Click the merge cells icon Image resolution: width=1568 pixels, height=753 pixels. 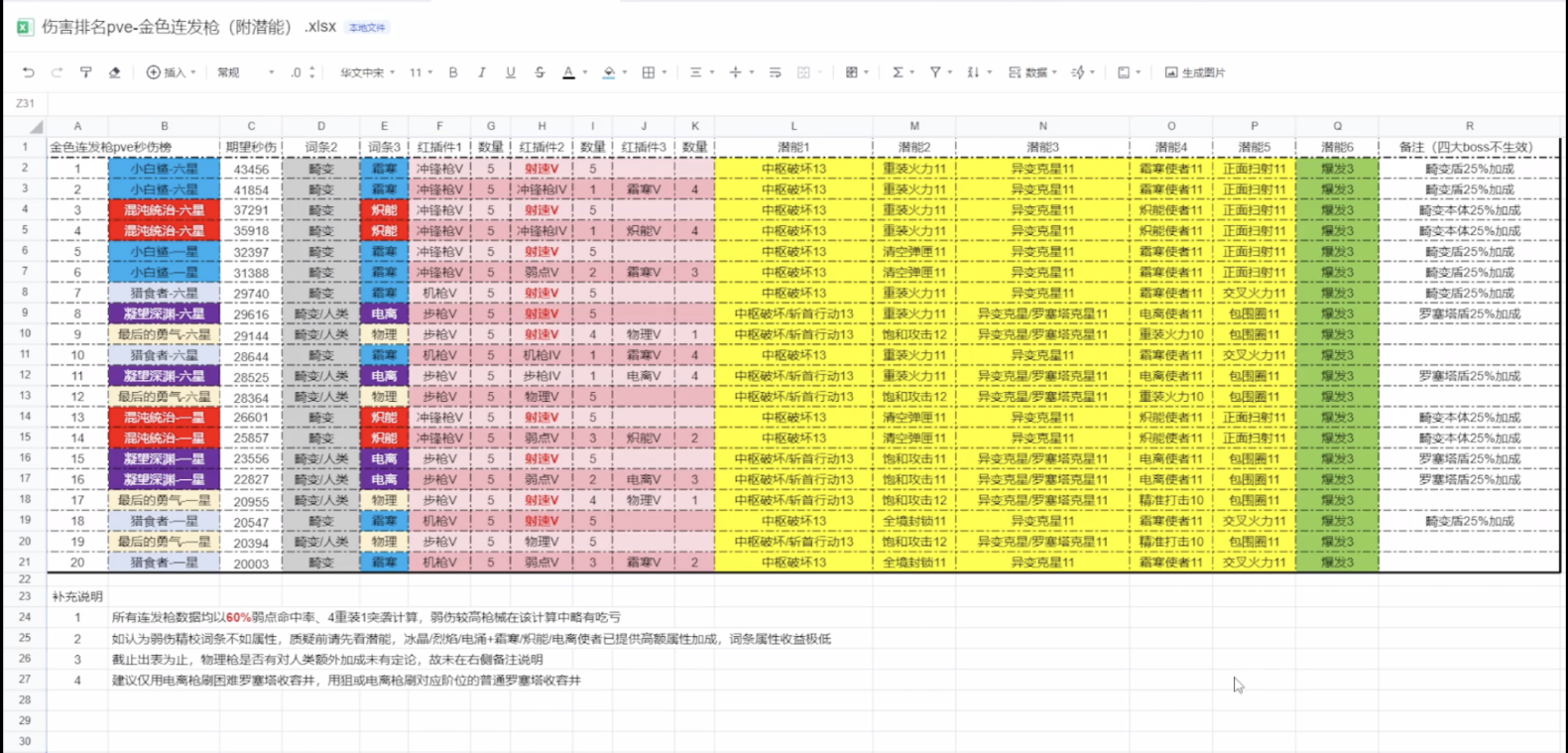(x=804, y=72)
